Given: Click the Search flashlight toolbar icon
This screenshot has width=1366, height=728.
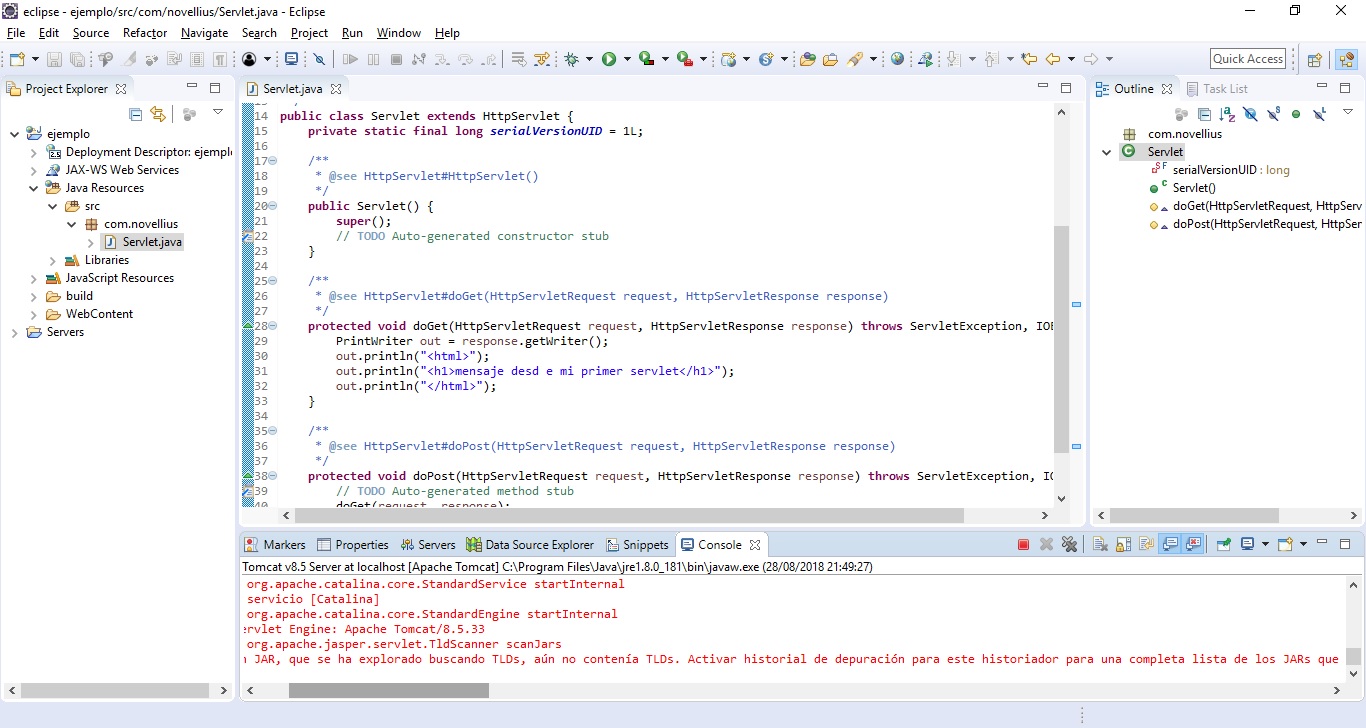Looking at the screenshot, I should [x=855, y=59].
